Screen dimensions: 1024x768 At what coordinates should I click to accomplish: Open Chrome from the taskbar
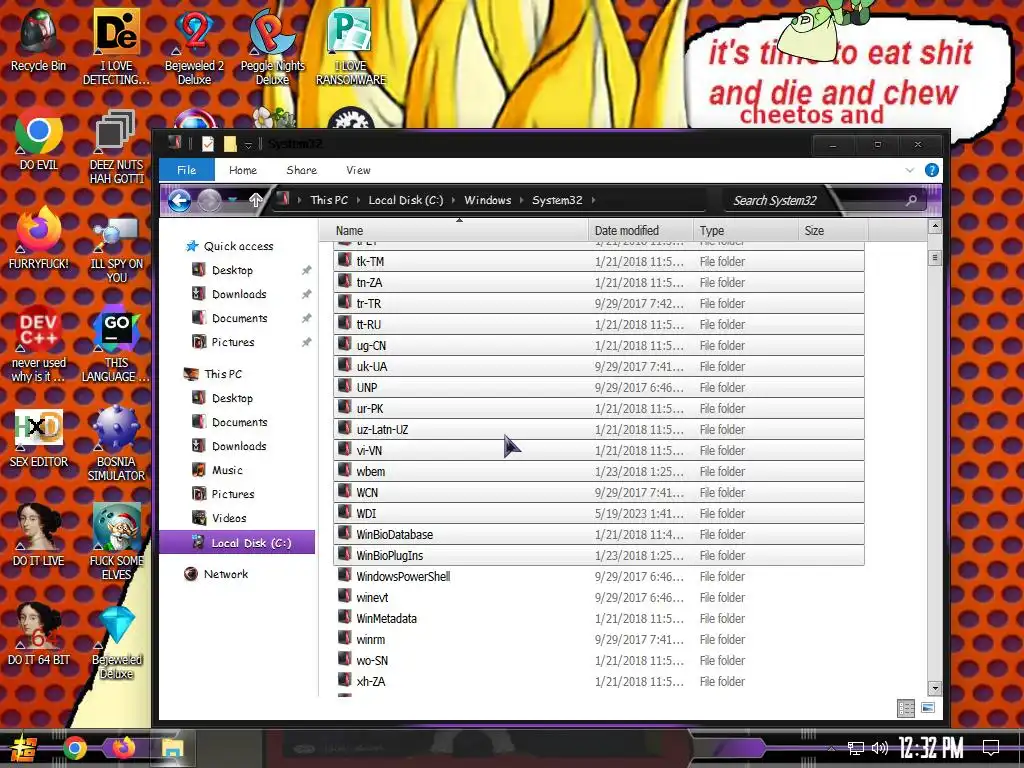[74, 748]
